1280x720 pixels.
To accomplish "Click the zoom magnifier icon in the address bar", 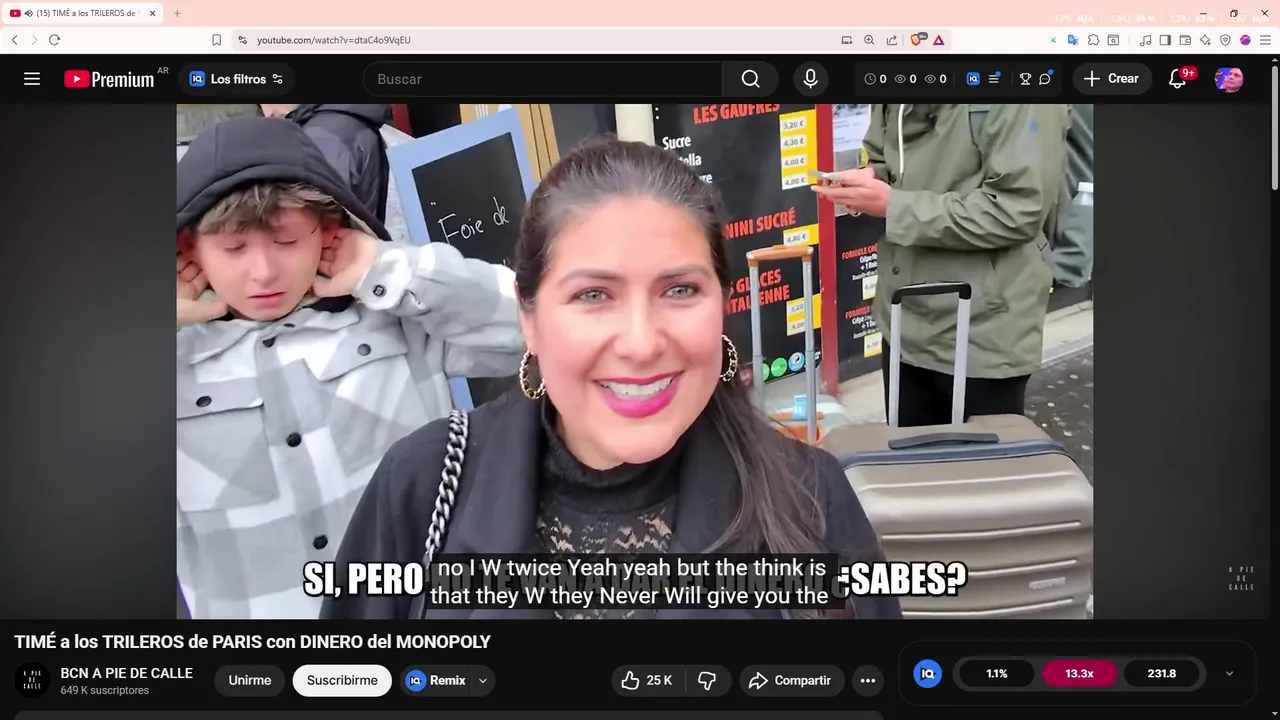I will click(x=869, y=40).
